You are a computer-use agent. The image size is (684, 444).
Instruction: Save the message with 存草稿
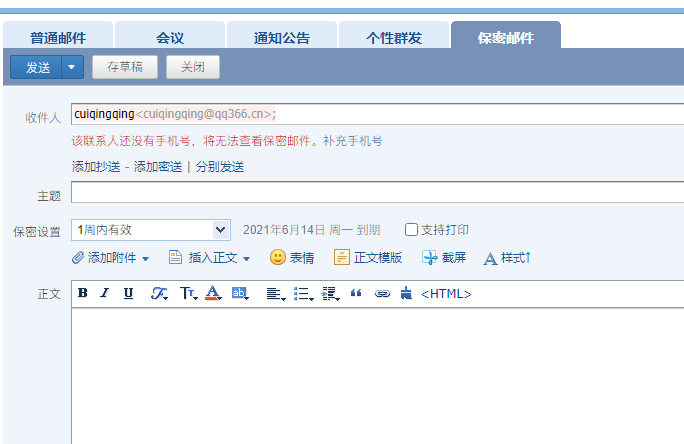point(125,67)
